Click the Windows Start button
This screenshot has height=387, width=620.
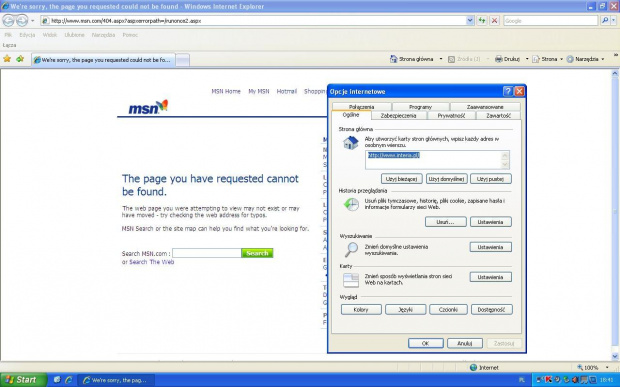(23, 380)
